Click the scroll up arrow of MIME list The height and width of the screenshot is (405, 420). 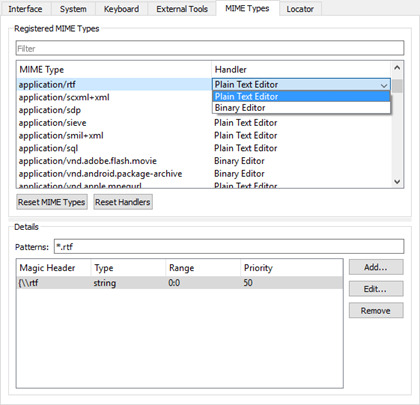397,68
